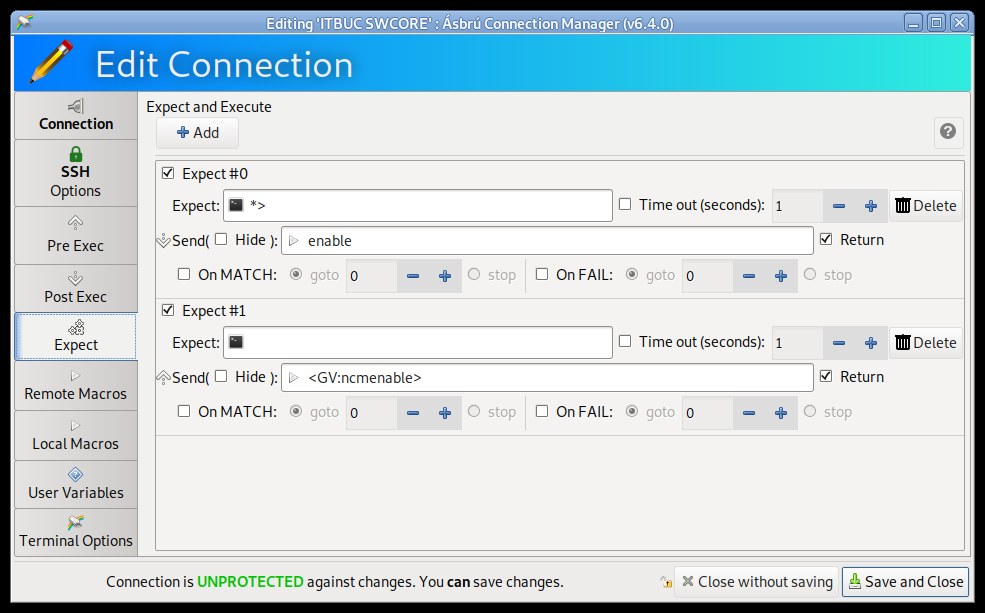Uncheck the Expect #0 enable checkbox

coord(166,173)
